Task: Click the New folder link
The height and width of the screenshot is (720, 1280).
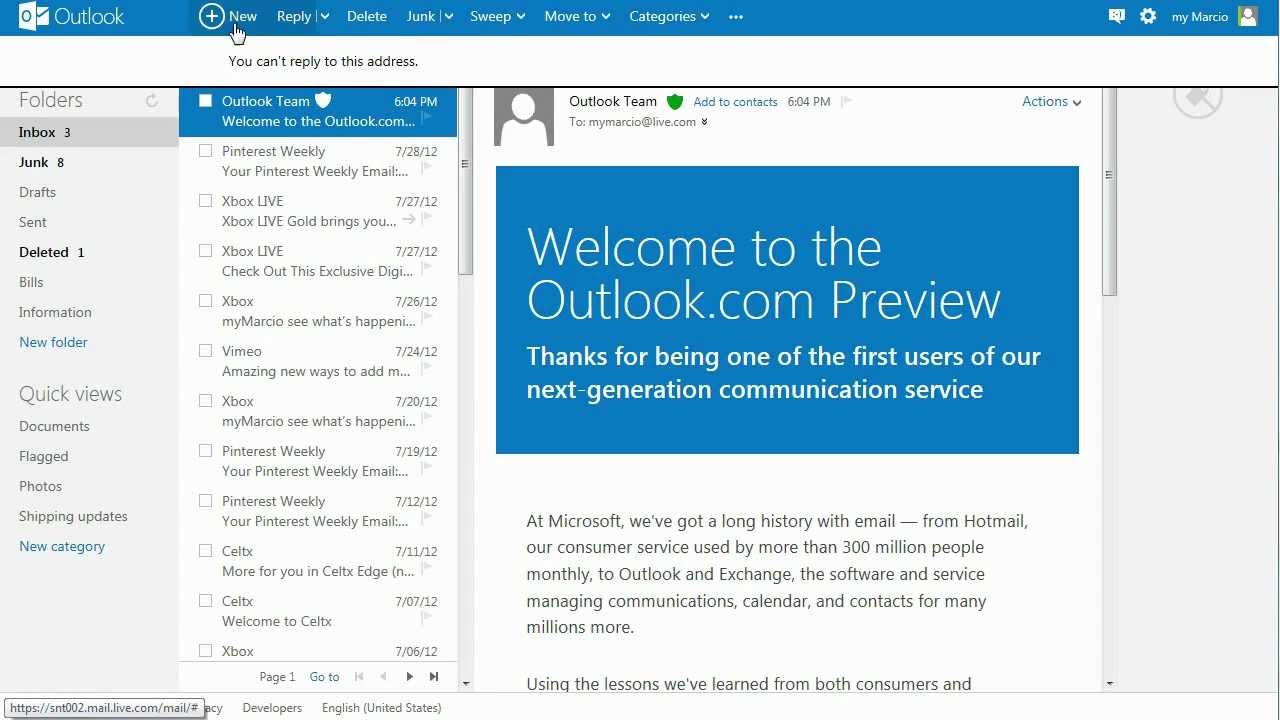Action: pos(53,342)
